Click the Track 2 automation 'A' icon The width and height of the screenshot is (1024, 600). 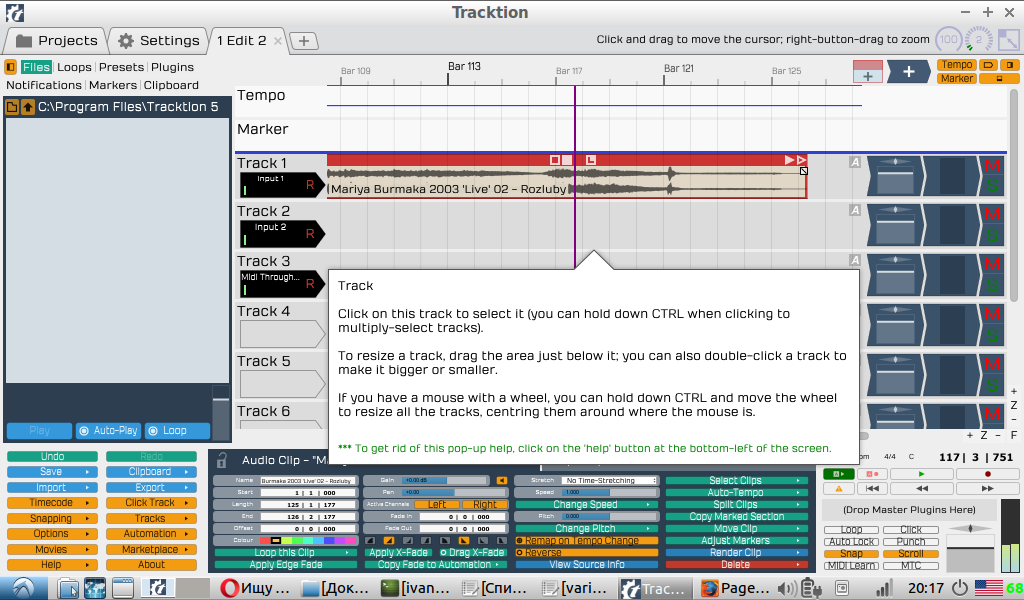click(855, 210)
